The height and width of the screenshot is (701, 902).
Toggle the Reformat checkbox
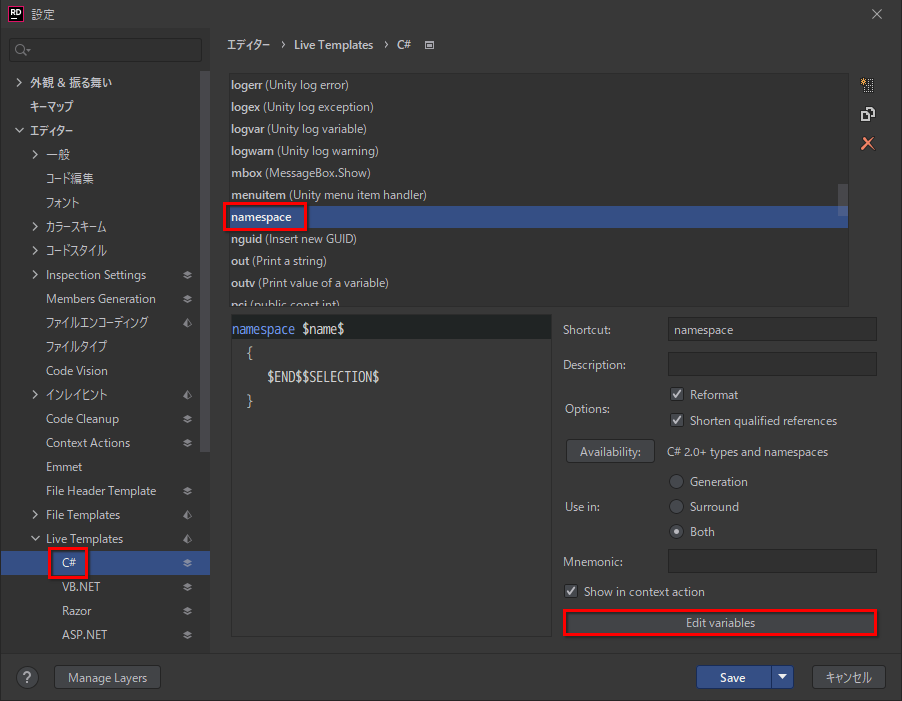(x=677, y=394)
